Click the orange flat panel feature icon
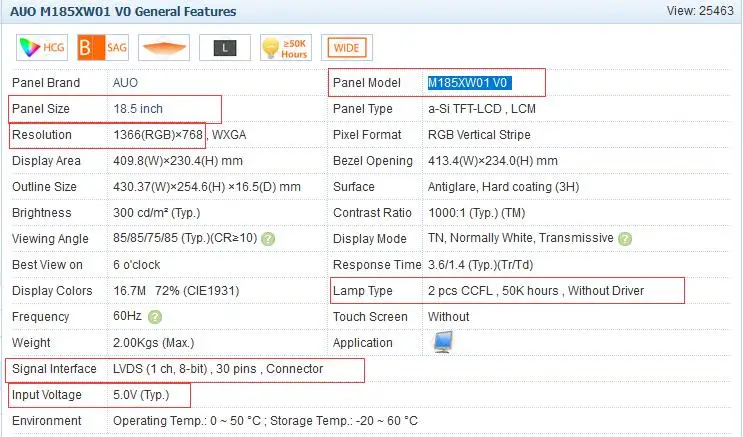Image resolution: width=743 pixels, height=437 pixels. [x=164, y=47]
